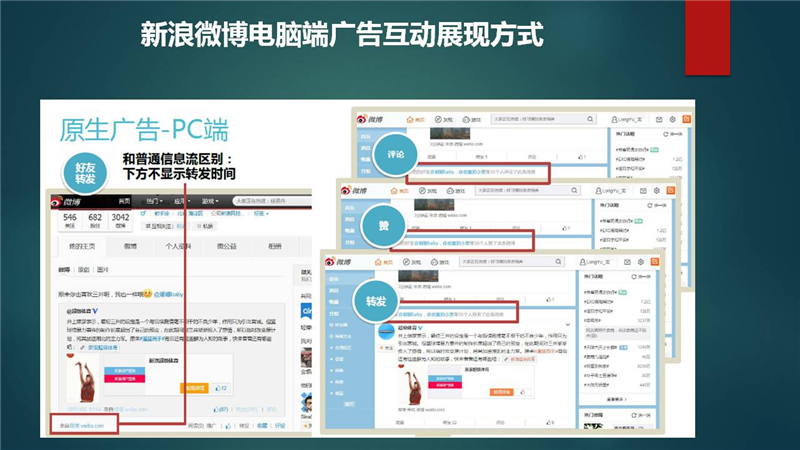Open the 游戏 dropdown in the left panel navbar
800x450 pixels.
pyautogui.click(x=210, y=202)
